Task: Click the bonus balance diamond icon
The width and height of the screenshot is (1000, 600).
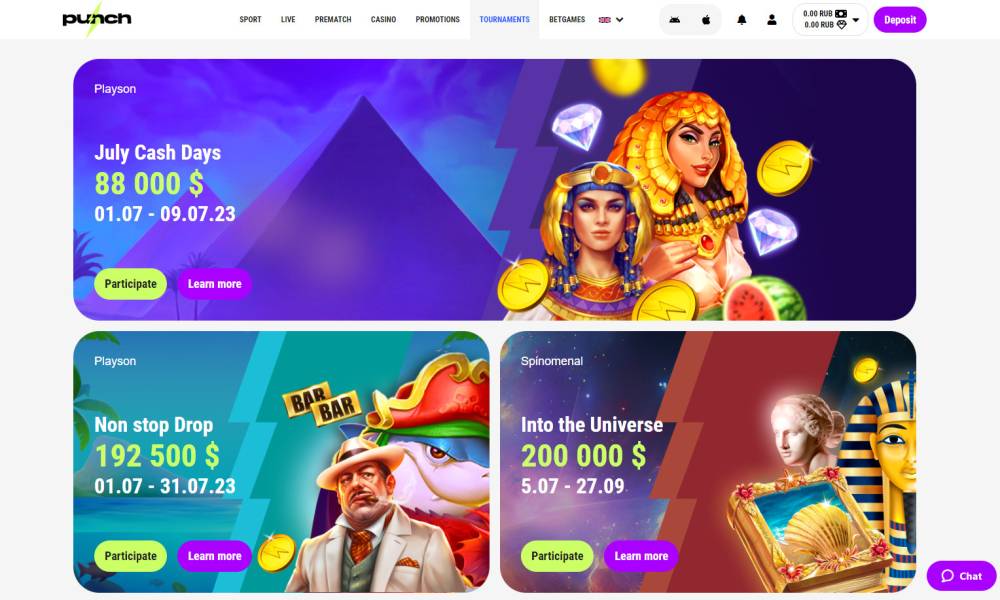Action: [841, 25]
